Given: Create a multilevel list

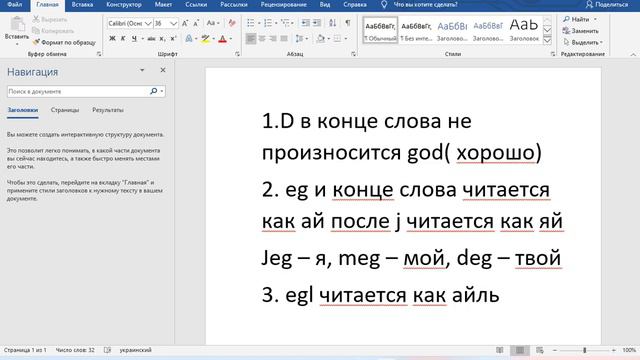Looking at the screenshot, I should pos(285,23).
